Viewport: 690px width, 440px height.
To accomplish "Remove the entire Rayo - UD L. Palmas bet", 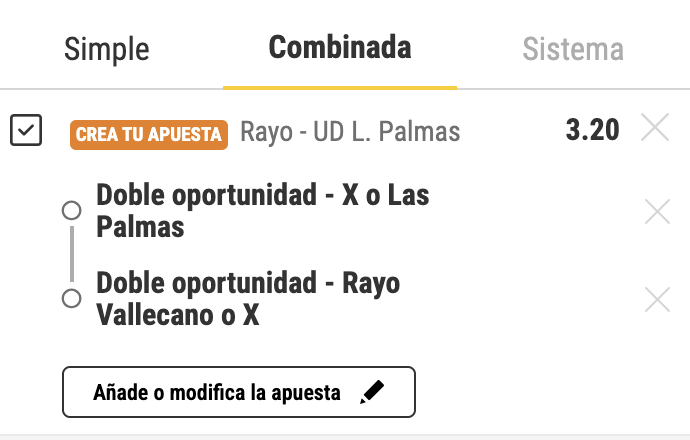I will tap(655, 127).
